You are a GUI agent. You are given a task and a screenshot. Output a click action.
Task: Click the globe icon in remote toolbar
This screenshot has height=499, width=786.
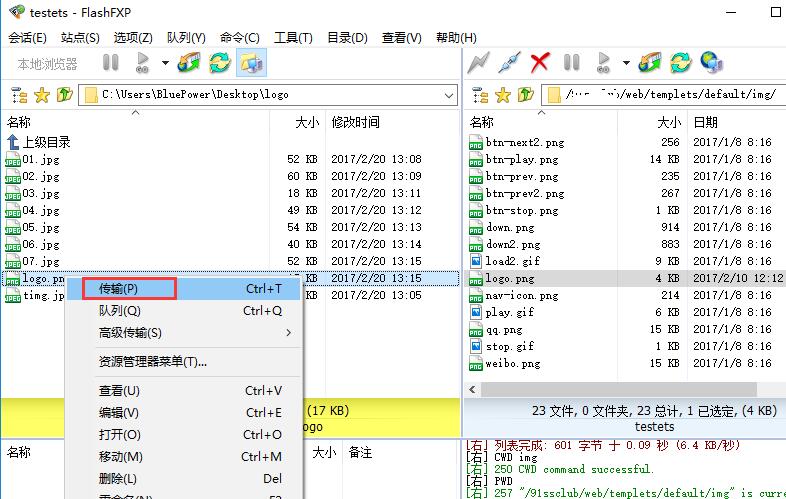click(712, 63)
